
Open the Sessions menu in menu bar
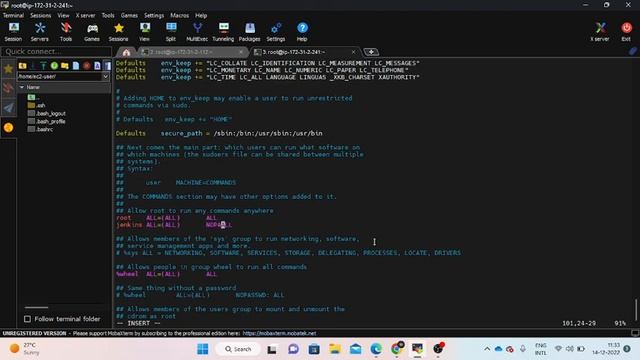40,16
